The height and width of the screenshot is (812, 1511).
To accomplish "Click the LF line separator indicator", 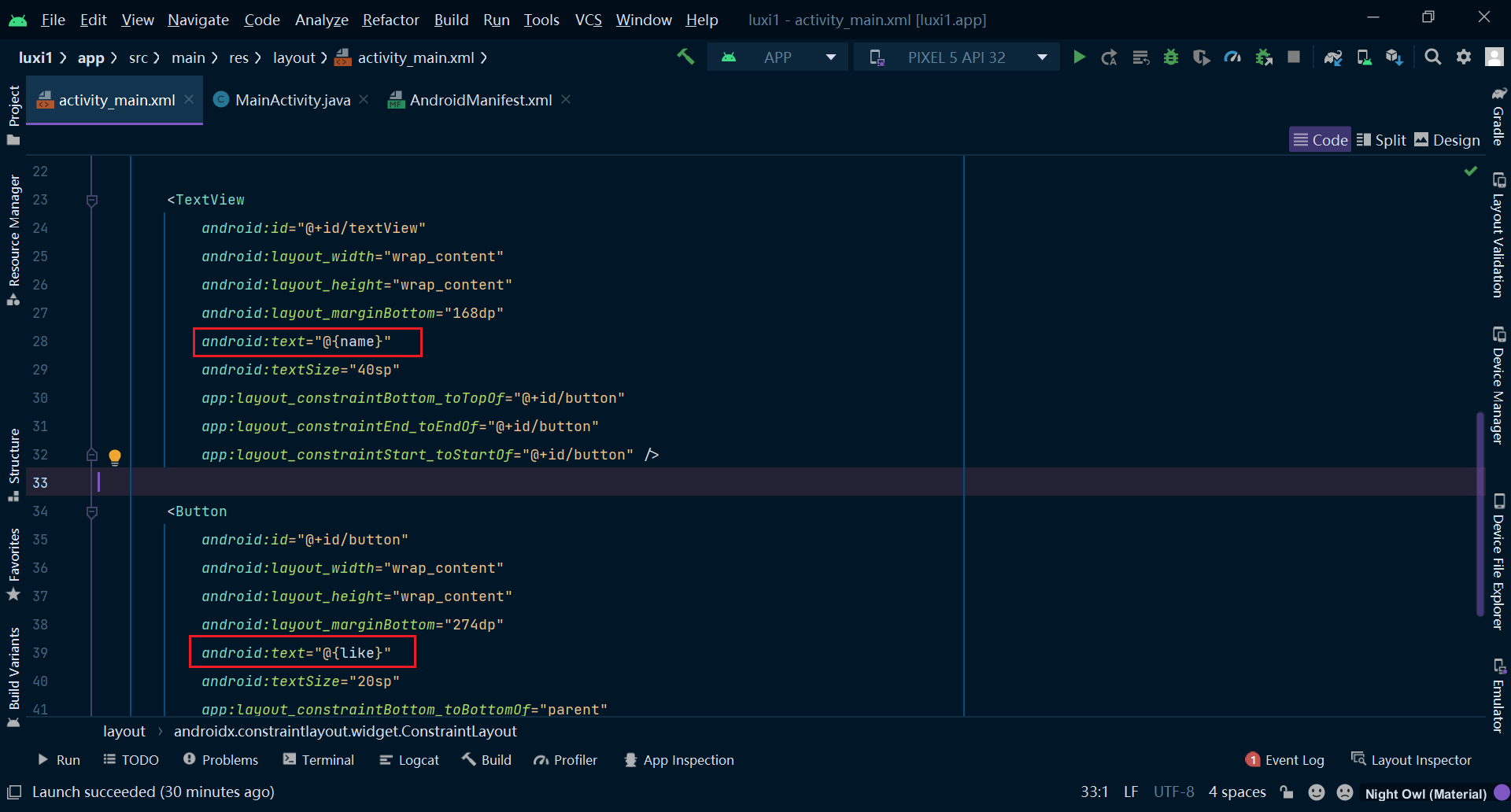I will (1131, 792).
